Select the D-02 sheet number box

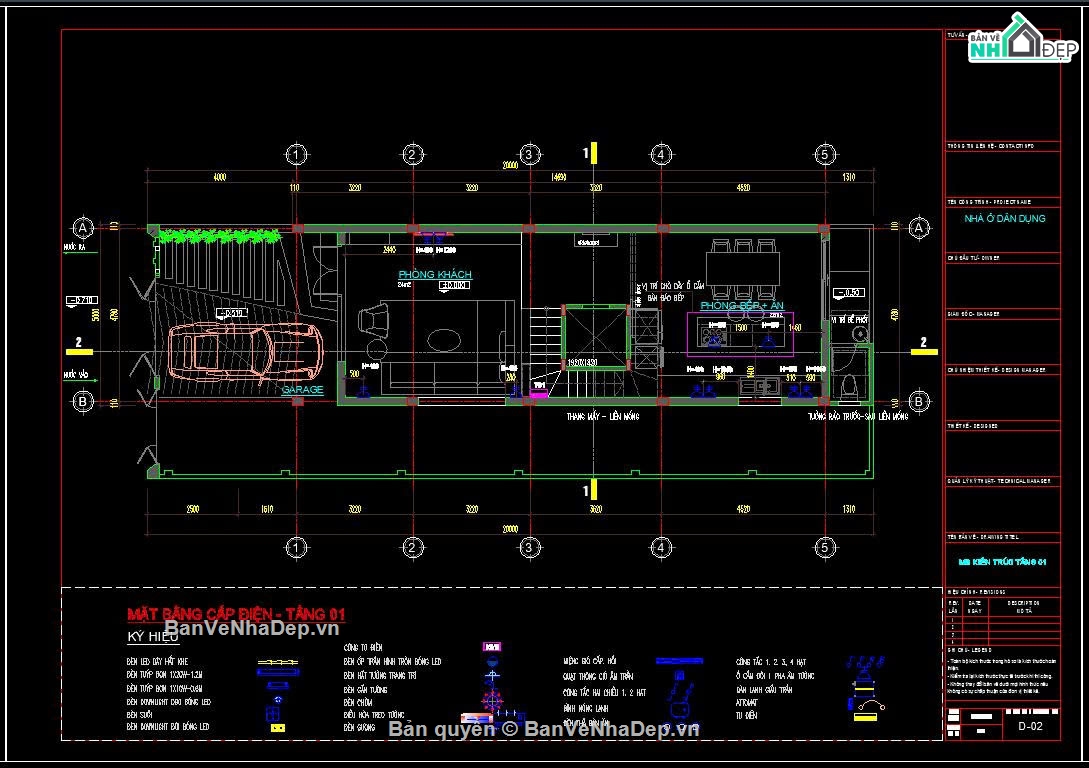[1031, 726]
